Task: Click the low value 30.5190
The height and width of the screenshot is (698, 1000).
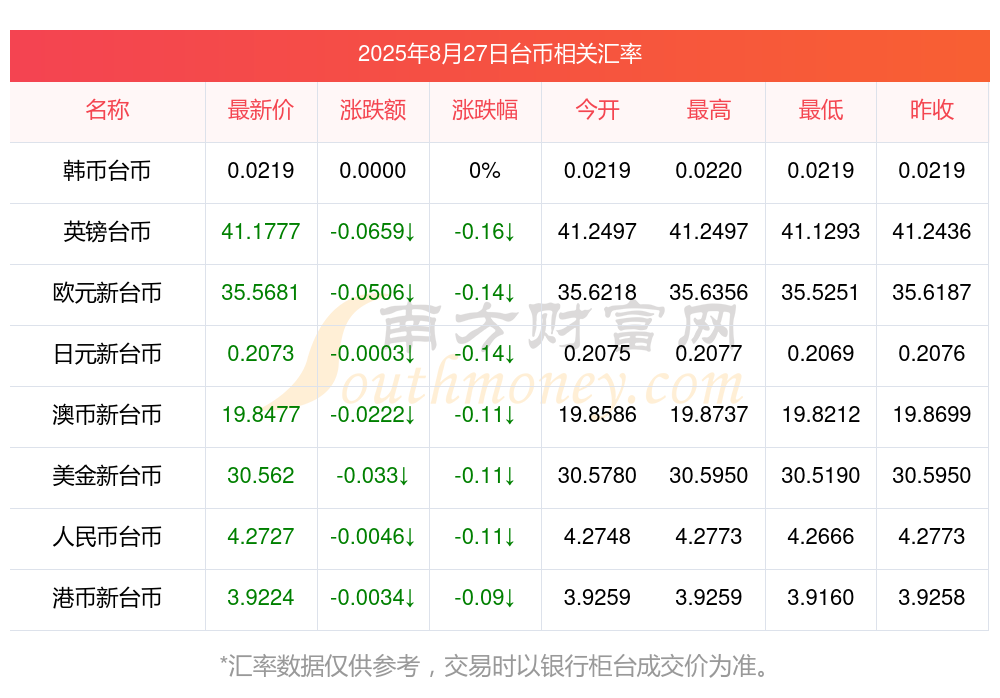Action: click(x=821, y=476)
